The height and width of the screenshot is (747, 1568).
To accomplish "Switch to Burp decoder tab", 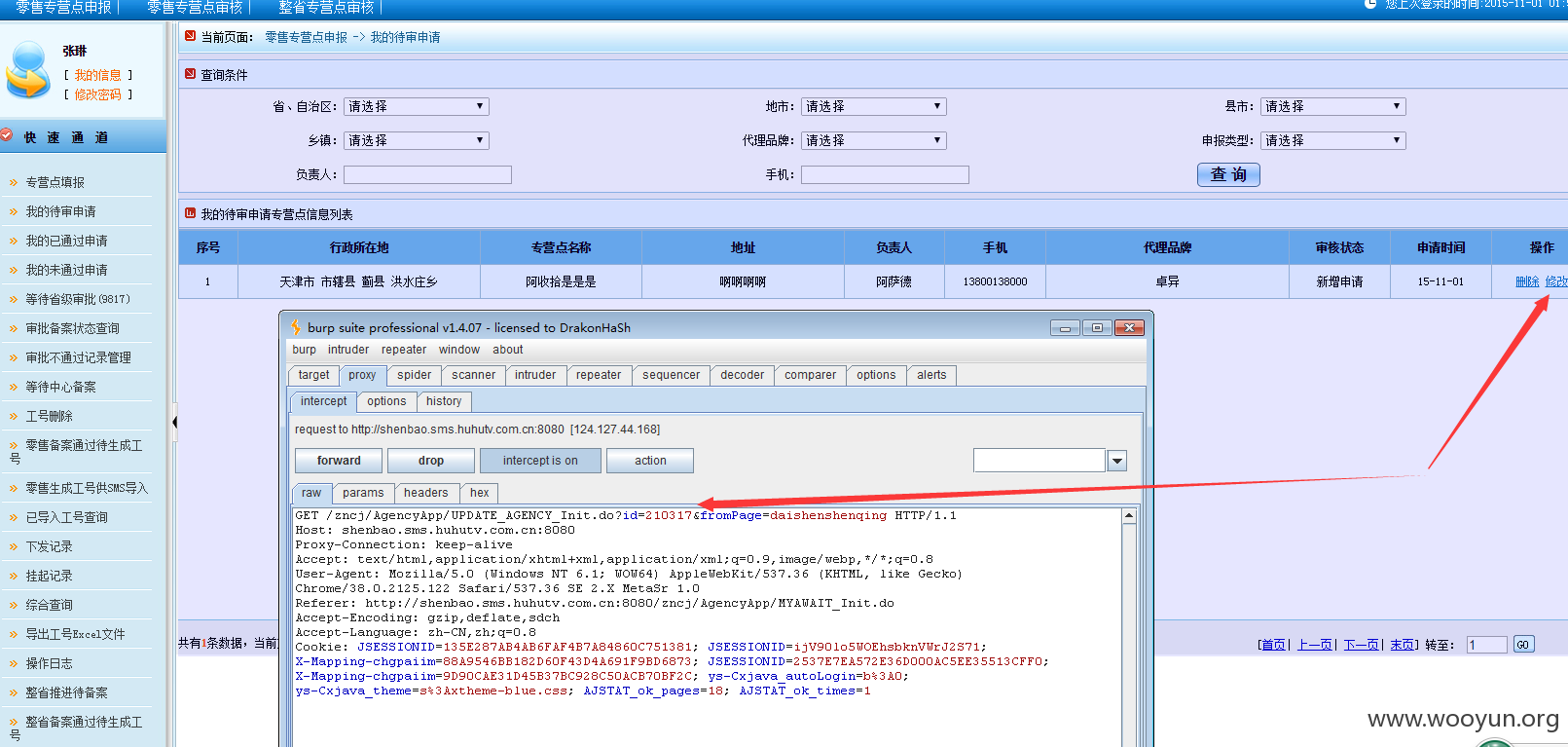I will tap(743, 375).
